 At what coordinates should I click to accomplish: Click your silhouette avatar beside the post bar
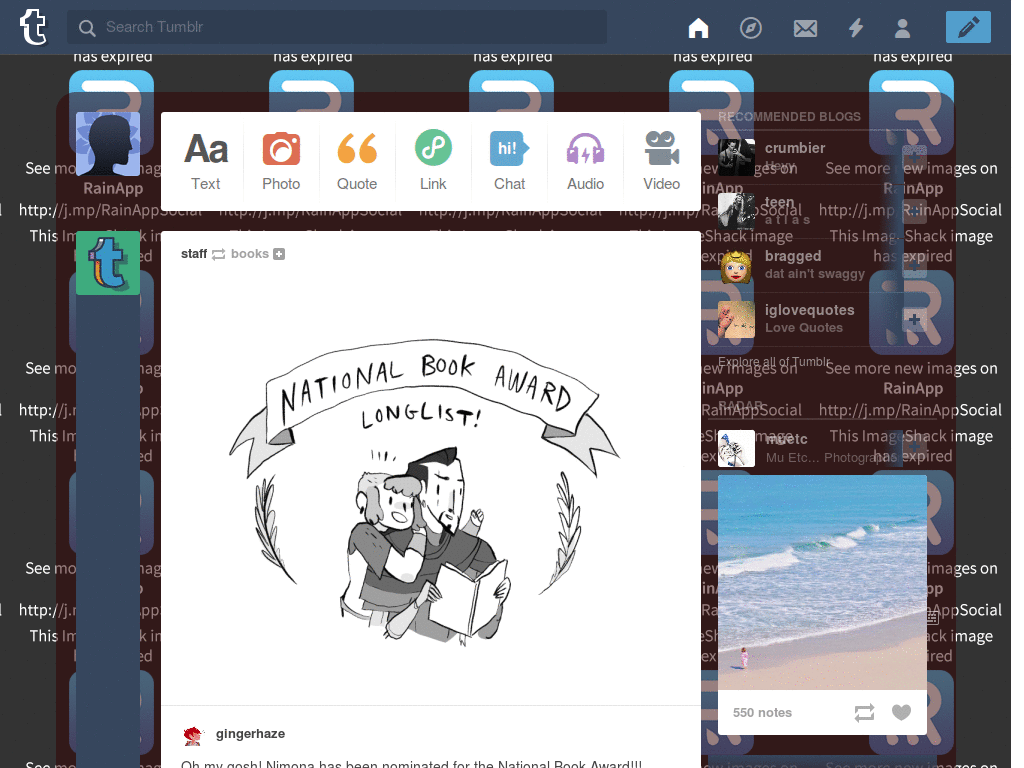pos(108,144)
